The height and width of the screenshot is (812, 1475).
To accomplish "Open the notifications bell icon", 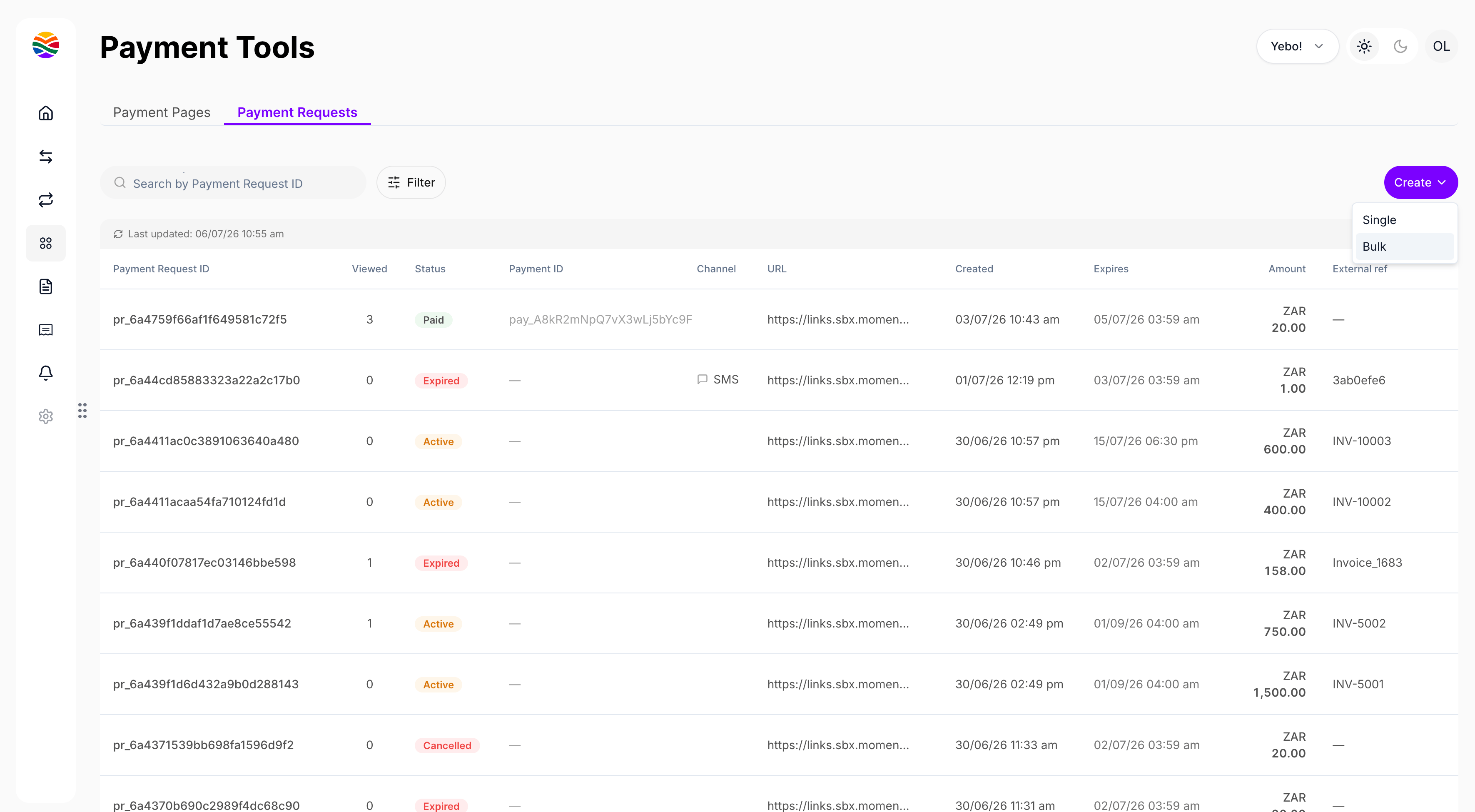I will (46, 374).
